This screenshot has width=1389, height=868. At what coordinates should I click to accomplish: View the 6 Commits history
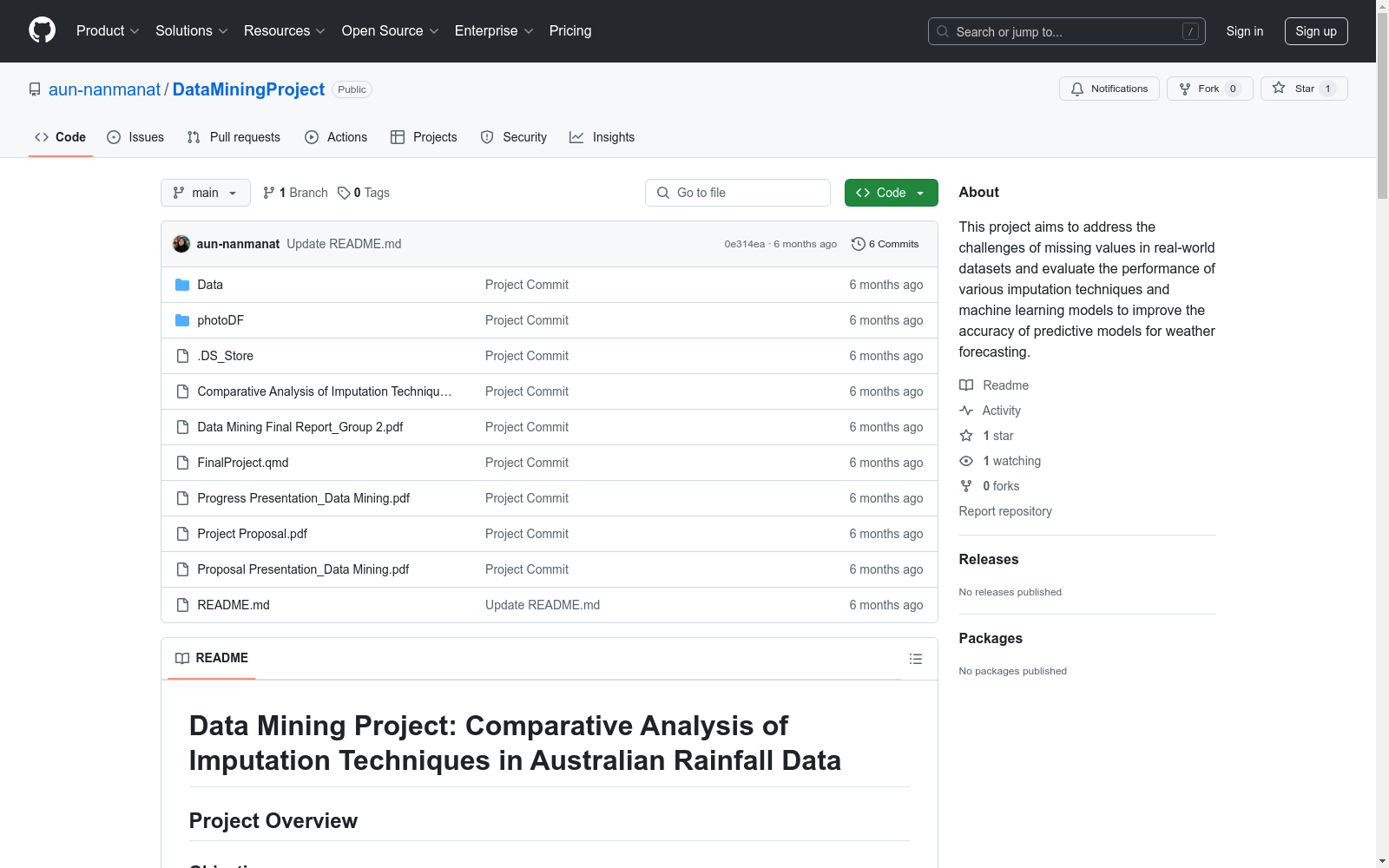click(x=885, y=244)
